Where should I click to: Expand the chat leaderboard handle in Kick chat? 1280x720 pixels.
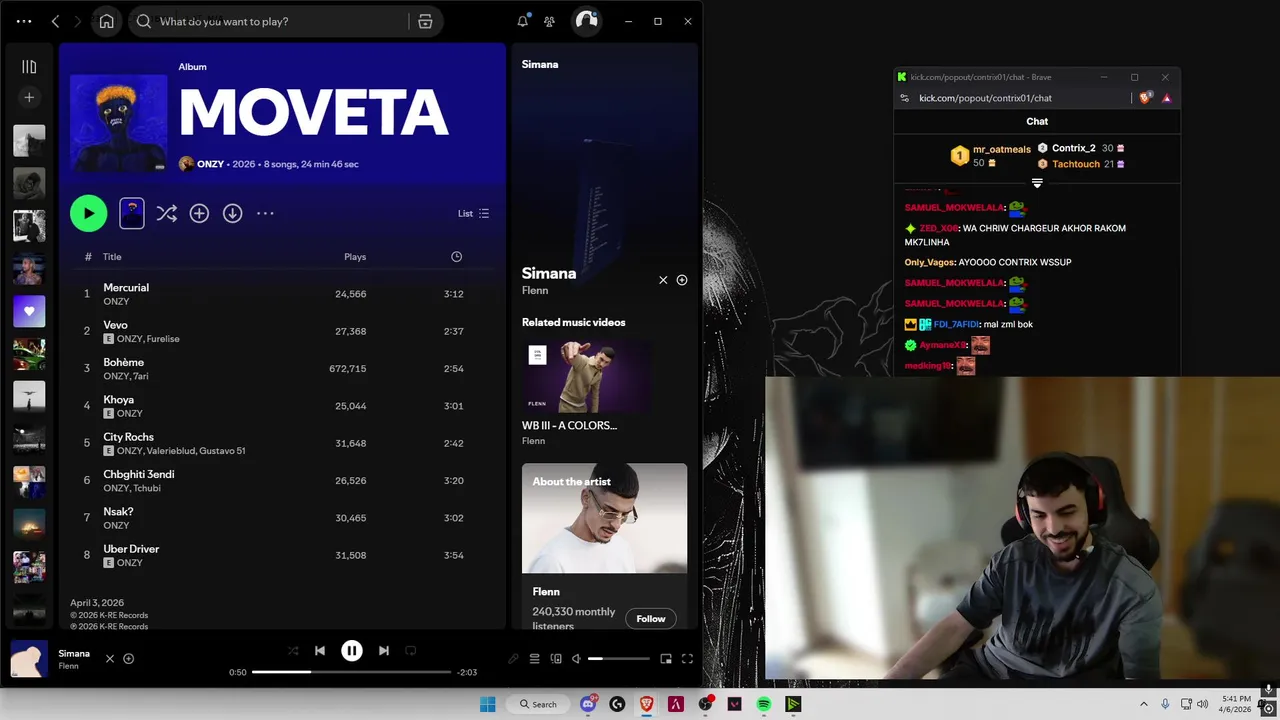coord(1037,183)
